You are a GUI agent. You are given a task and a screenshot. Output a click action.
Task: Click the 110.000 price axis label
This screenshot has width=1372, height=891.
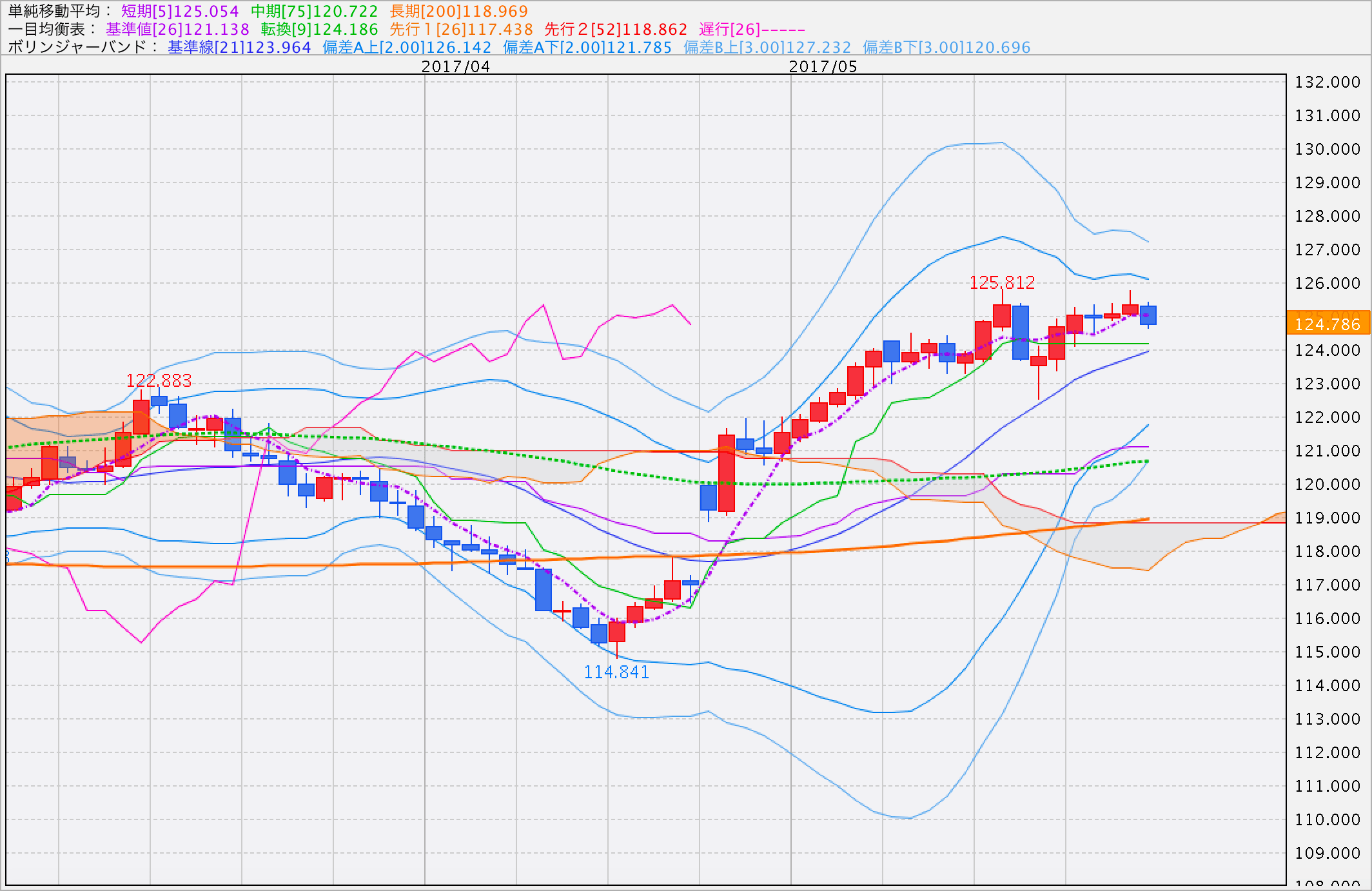click(x=1328, y=819)
